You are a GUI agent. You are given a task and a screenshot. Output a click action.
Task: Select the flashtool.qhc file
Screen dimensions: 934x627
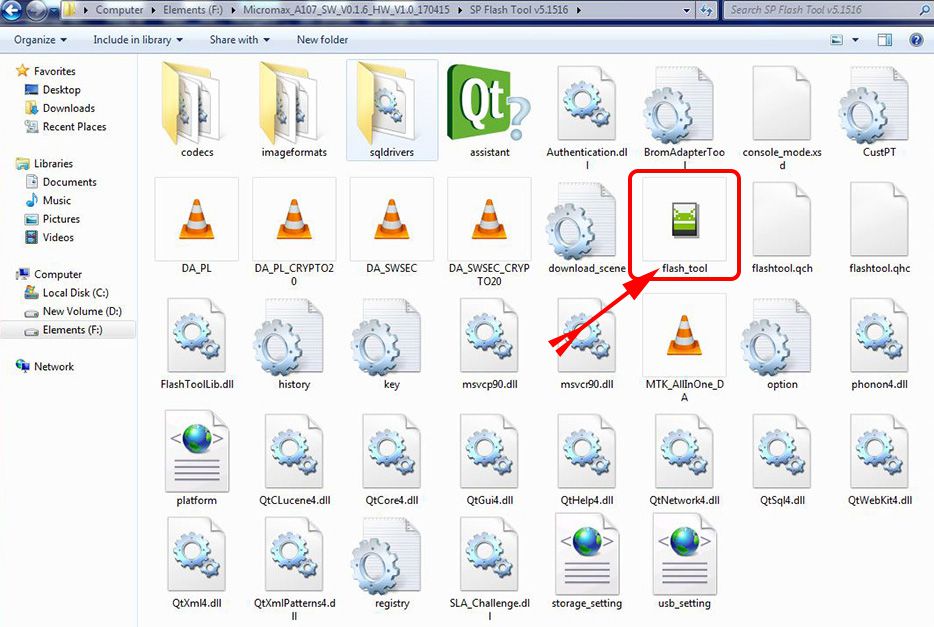[879, 226]
